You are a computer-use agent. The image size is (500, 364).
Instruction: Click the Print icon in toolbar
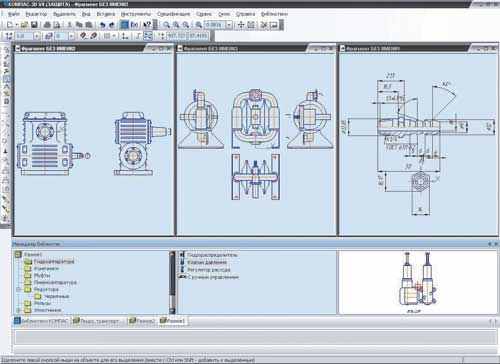[47, 25]
